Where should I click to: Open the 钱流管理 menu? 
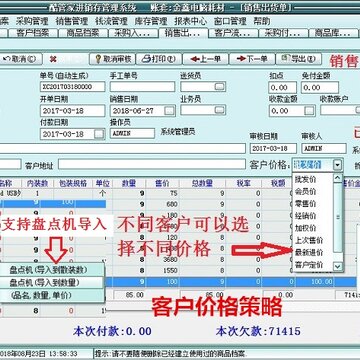[111, 21]
